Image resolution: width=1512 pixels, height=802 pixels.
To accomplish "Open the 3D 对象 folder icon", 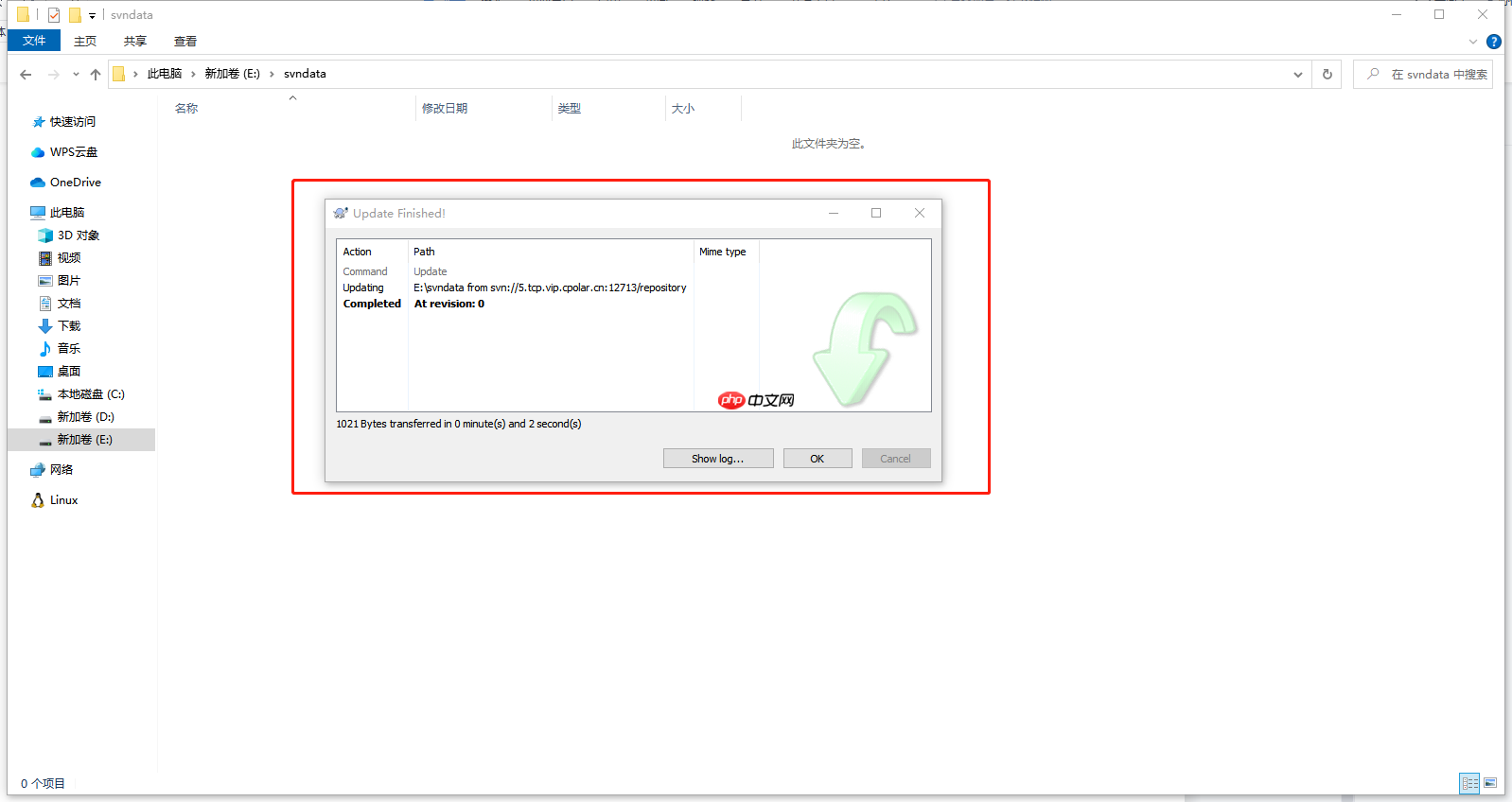I will point(45,235).
